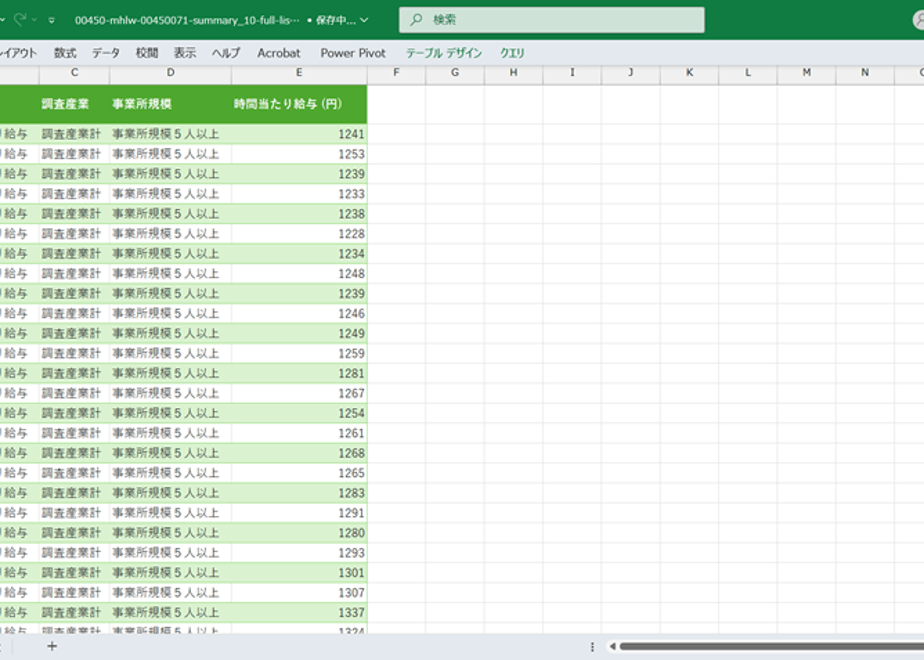Image resolution: width=924 pixels, height=660 pixels.
Task: Expand the file name save-status dropdown
Action: (x=364, y=20)
